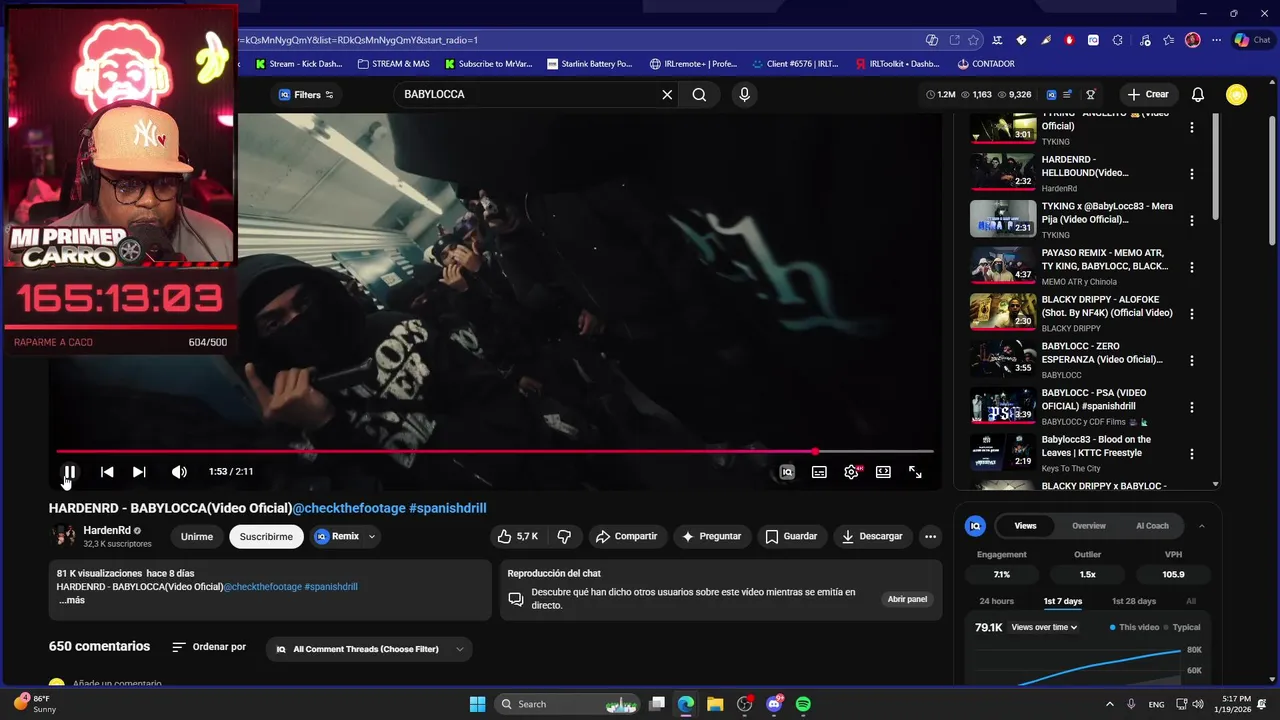Screen dimensions: 1280x720
Task: Click Descargar to download the video
Action: [x=872, y=536]
